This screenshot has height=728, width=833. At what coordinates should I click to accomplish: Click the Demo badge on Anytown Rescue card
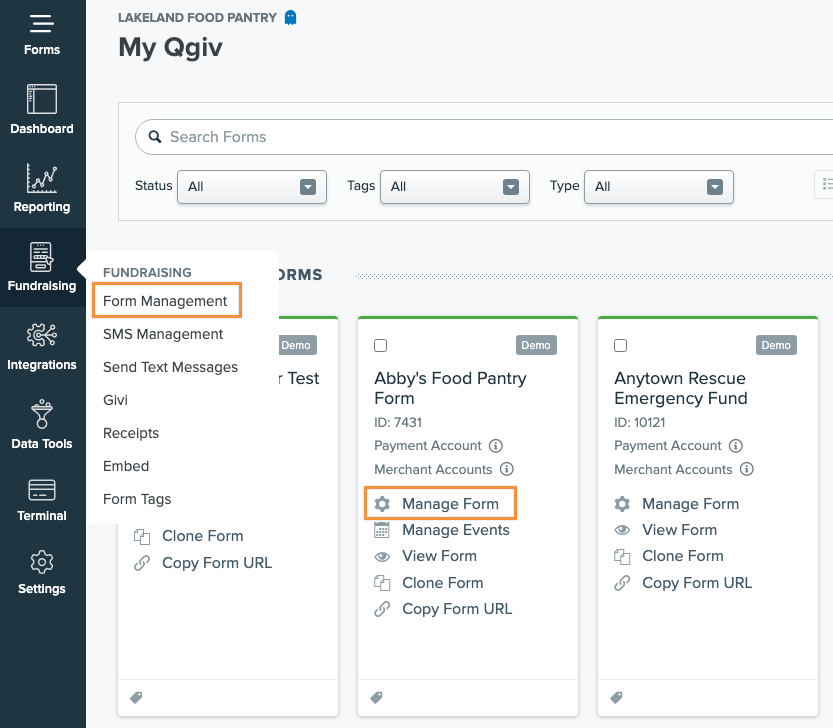tap(776, 345)
